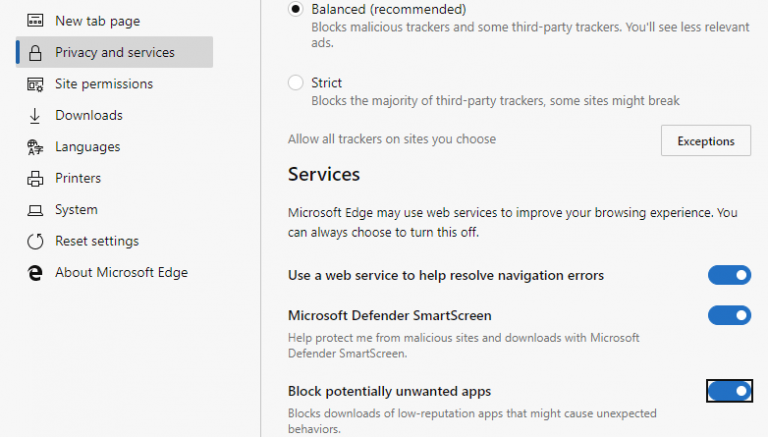Select the Balanced (recommended) radio button
Screen dimensions: 768x437
295,9
